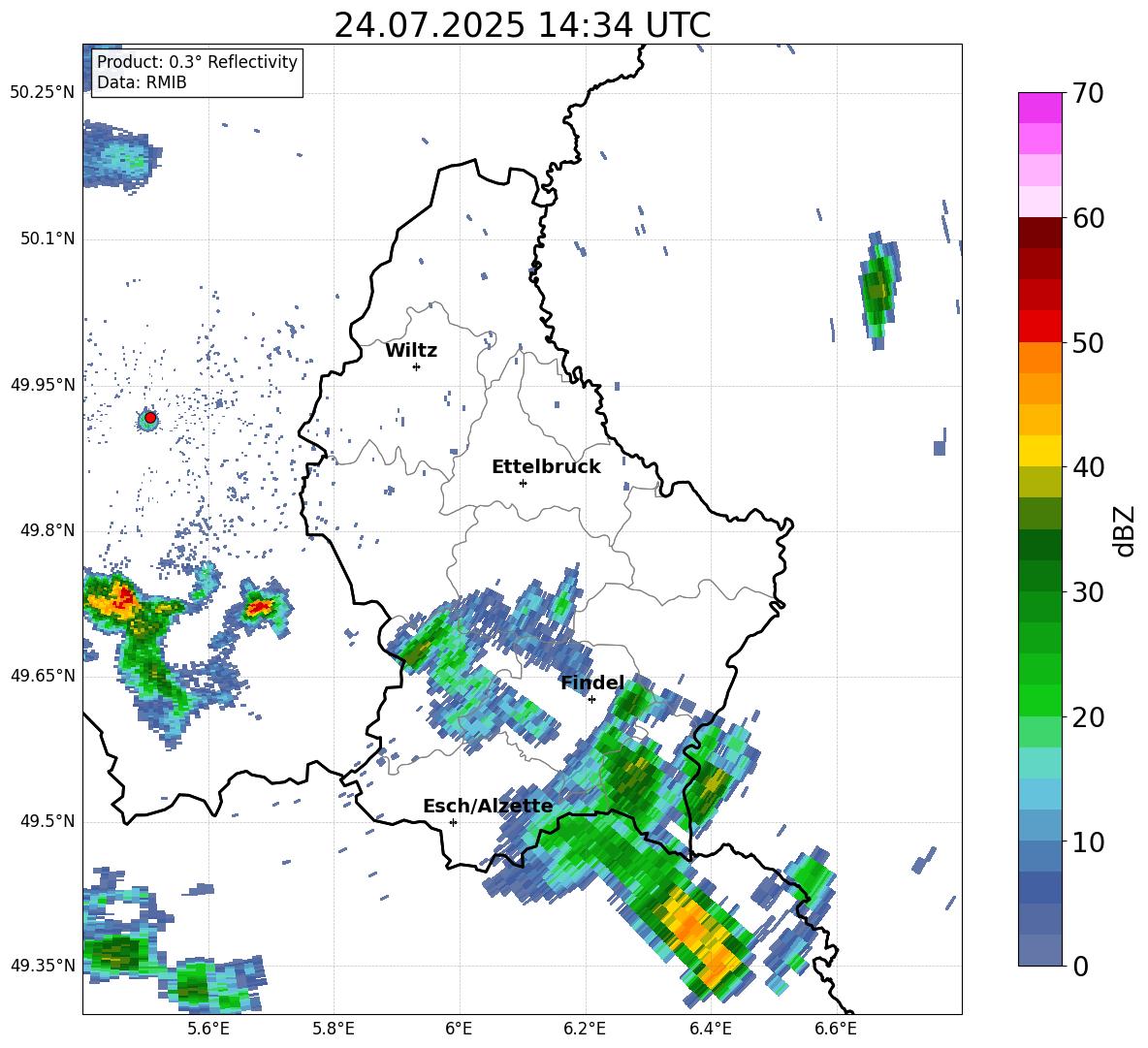Click the Ettelbruck location cross marker
The image size is (1148, 1048).
tap(523, 483)
